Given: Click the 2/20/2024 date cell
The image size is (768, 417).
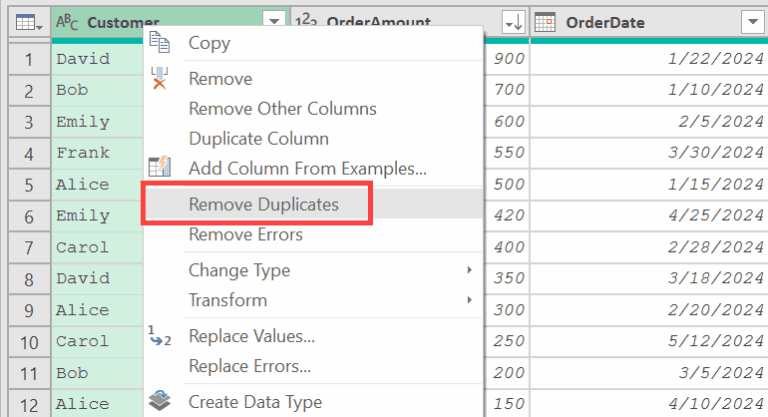Looking at the screenshot, I should [649, 310].
